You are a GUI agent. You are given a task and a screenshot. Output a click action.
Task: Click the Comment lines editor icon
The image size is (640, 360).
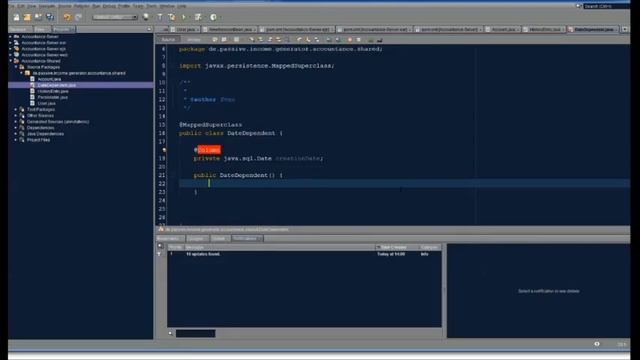click(x=371, y=40)
